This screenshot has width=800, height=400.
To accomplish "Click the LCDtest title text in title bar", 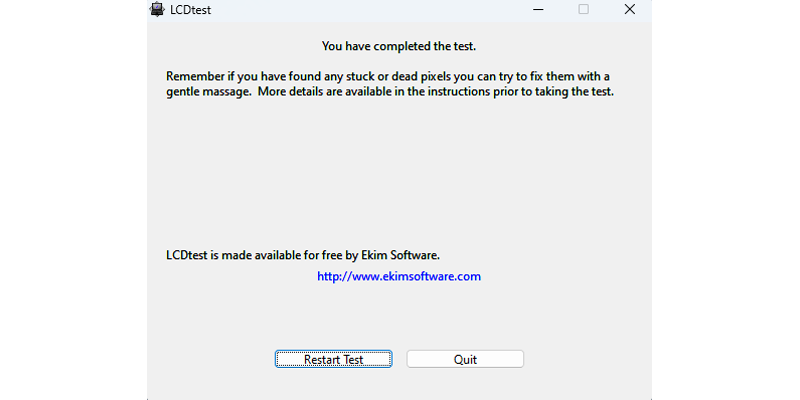I will [191, 11].
